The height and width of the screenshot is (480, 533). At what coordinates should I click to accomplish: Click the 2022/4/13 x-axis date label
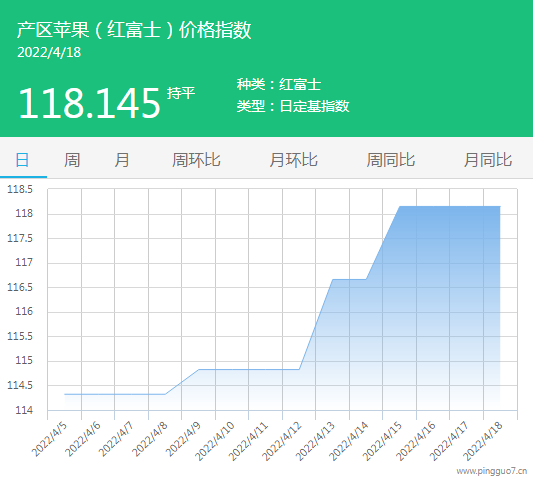click(x=315, y=441)
